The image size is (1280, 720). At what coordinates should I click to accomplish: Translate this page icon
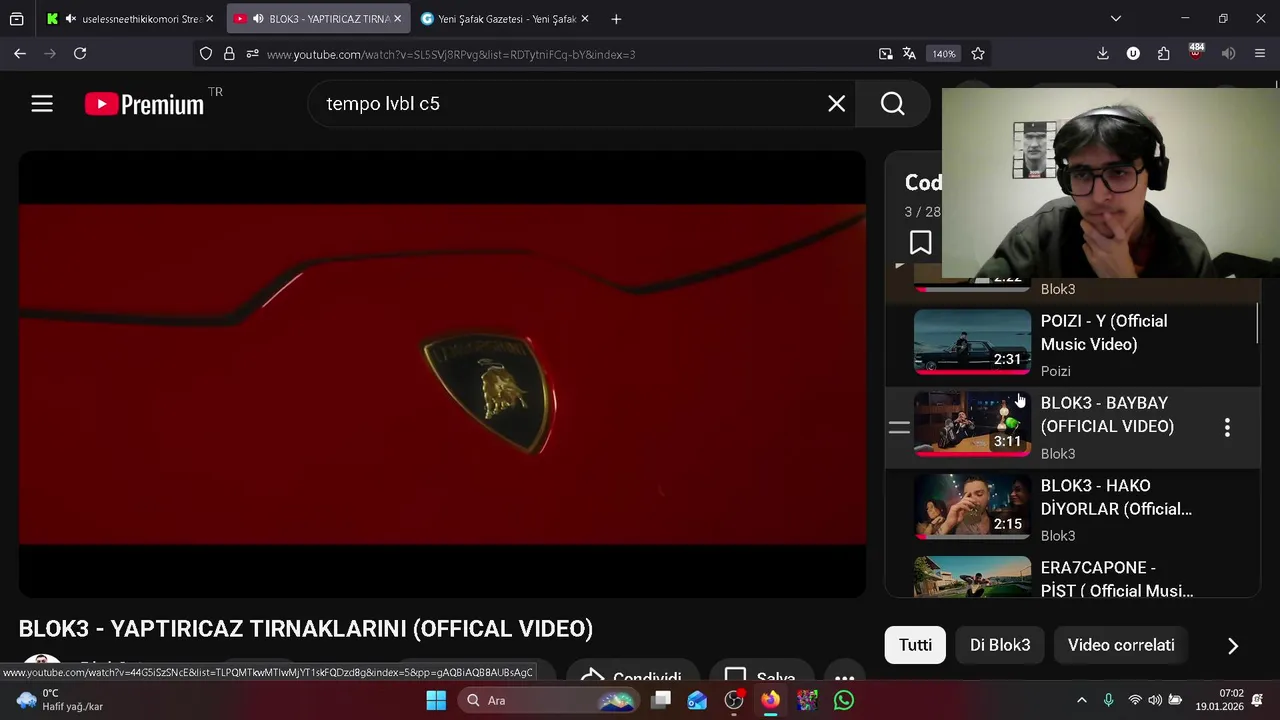click(909, 54)
